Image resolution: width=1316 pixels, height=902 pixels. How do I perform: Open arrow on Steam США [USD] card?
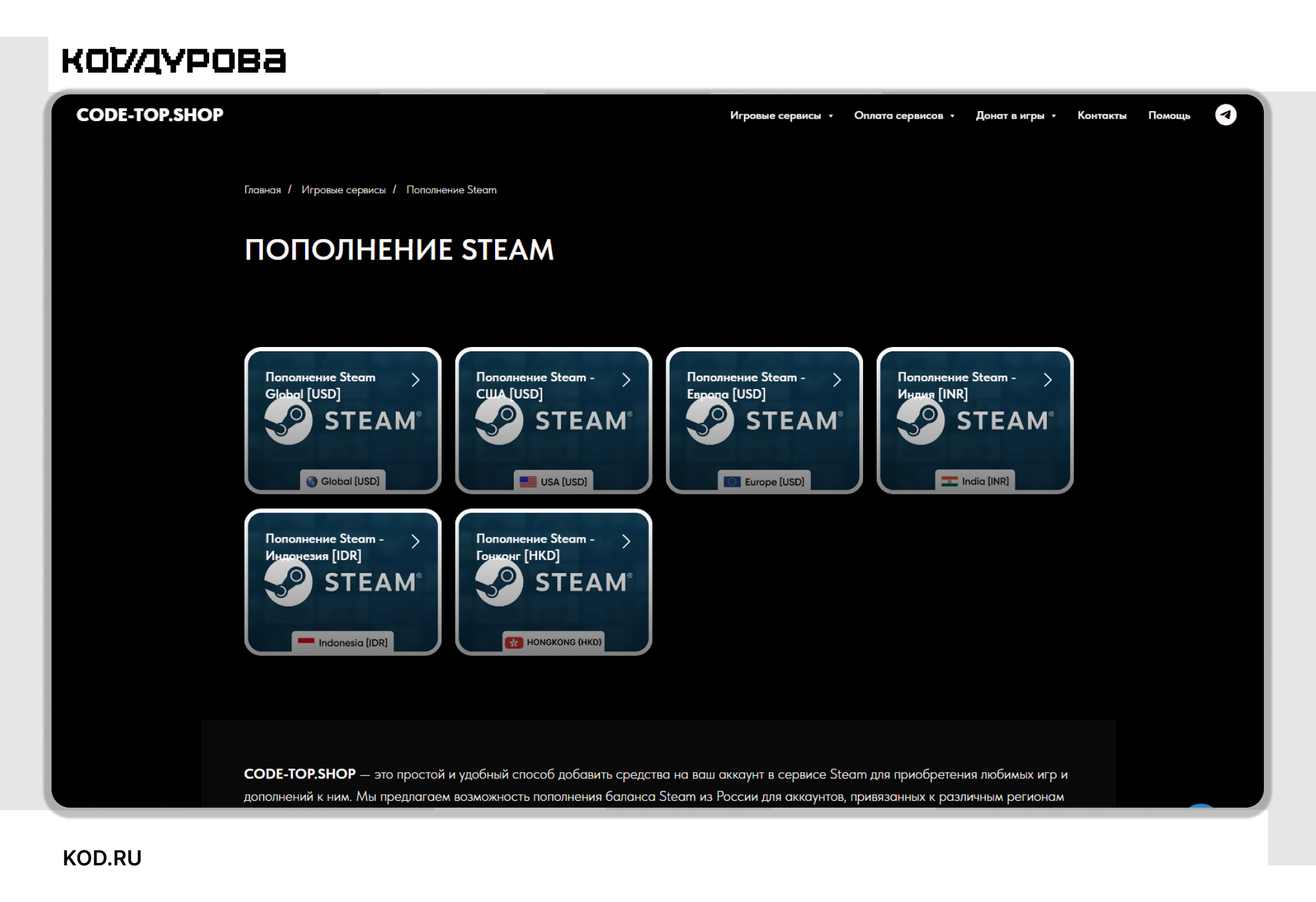coord(626,380)
